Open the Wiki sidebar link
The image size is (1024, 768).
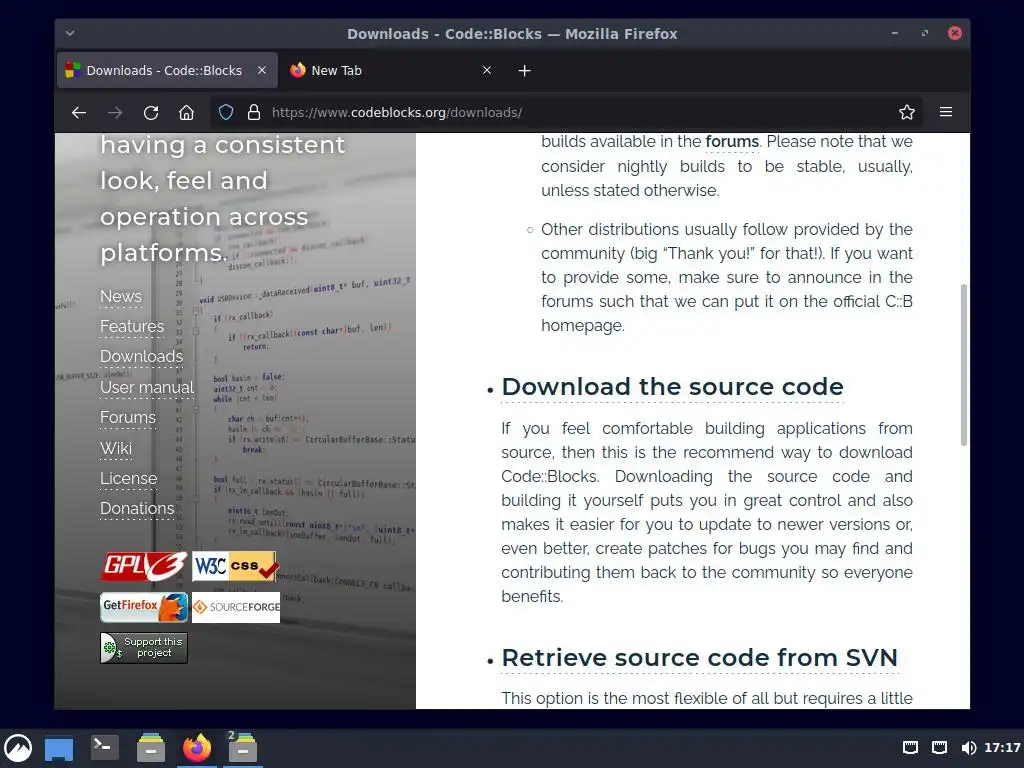[x=116, y=448]
